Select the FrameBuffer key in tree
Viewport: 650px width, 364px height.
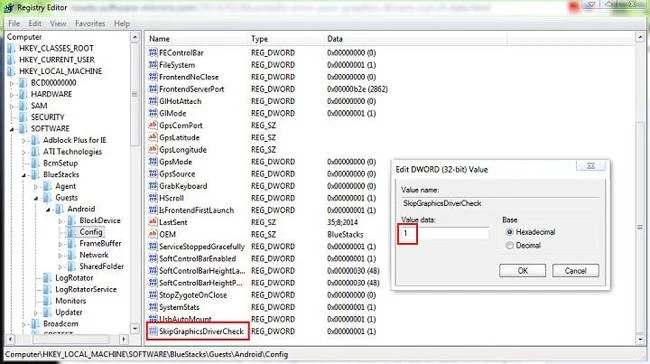pos(100,243)
